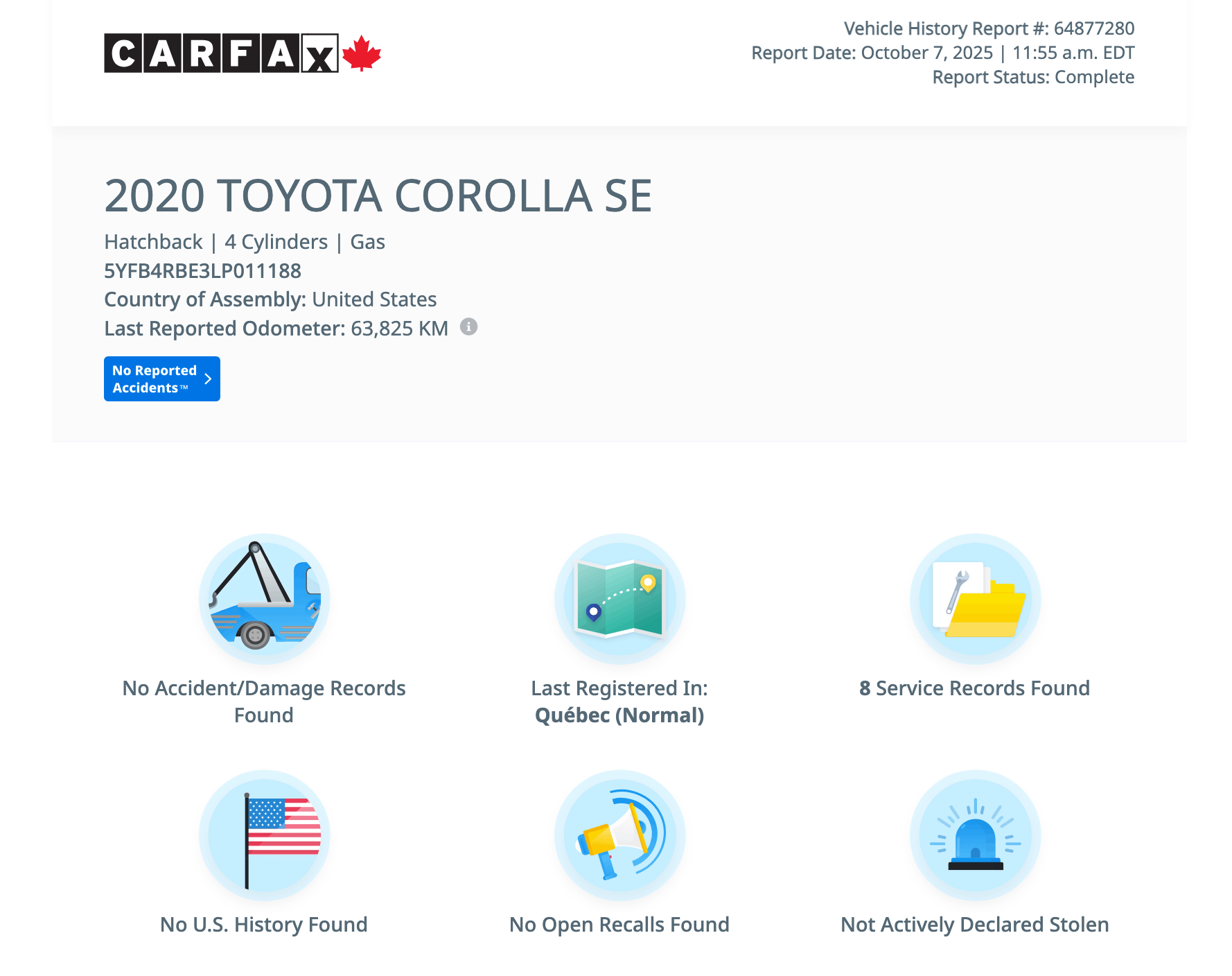The height and width of the screenshot is (976, 1232).
Task: Select the "No Open Recalls Found" label
Action: coord(619,924)
